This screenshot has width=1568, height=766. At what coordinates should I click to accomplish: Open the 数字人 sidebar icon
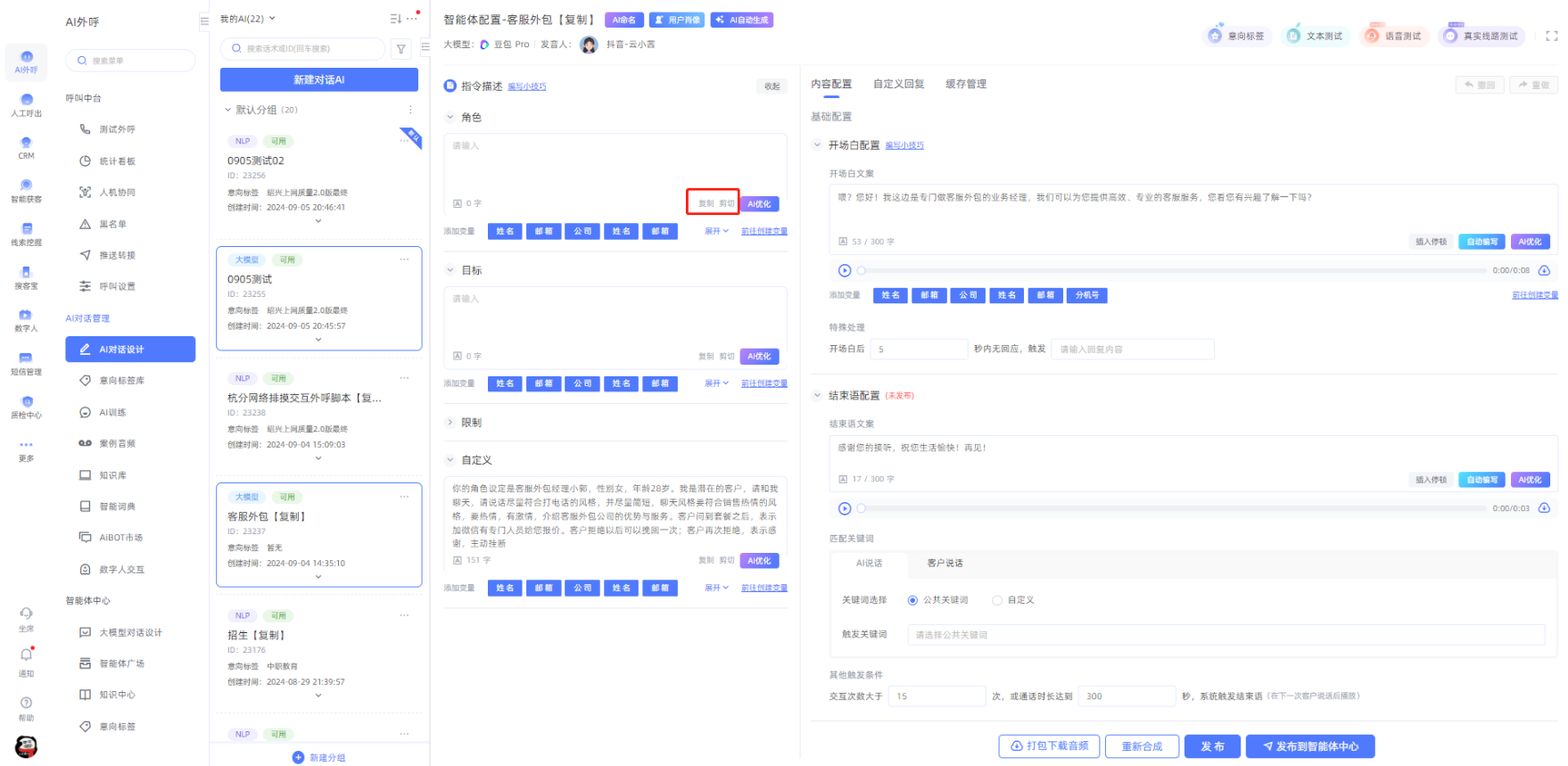[x=26, y=315]
